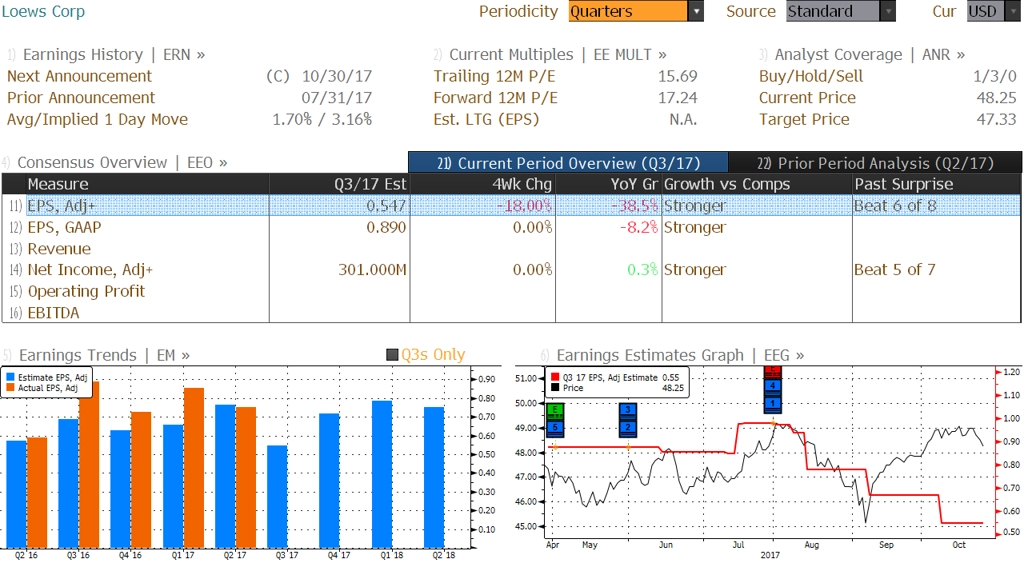Select the EPS, GAAP measure row

pos(511,227)
